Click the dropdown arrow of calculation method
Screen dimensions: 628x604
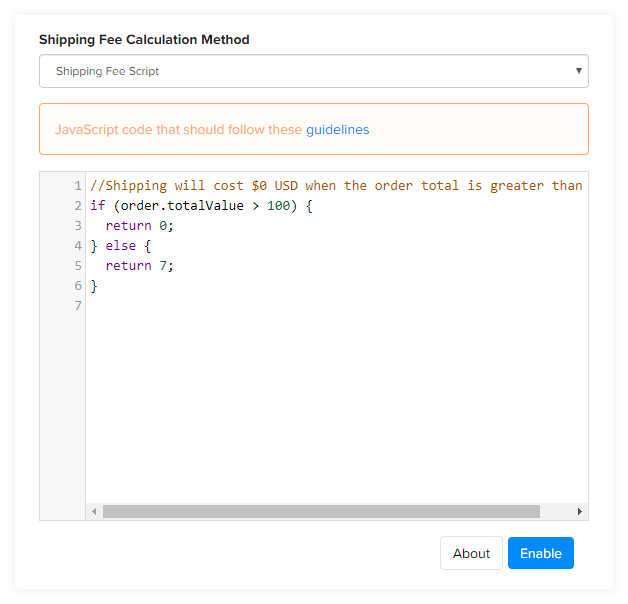pos(578,71)
